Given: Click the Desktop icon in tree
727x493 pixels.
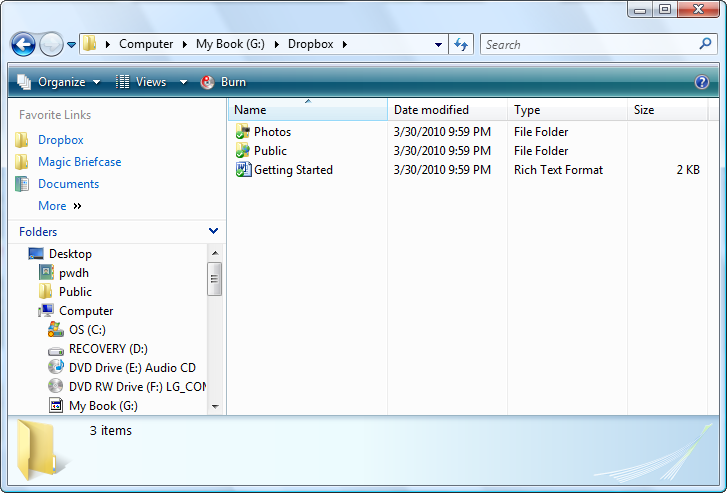Looking at the screenshot, I should pyautogui.click(x=36, y=254).
